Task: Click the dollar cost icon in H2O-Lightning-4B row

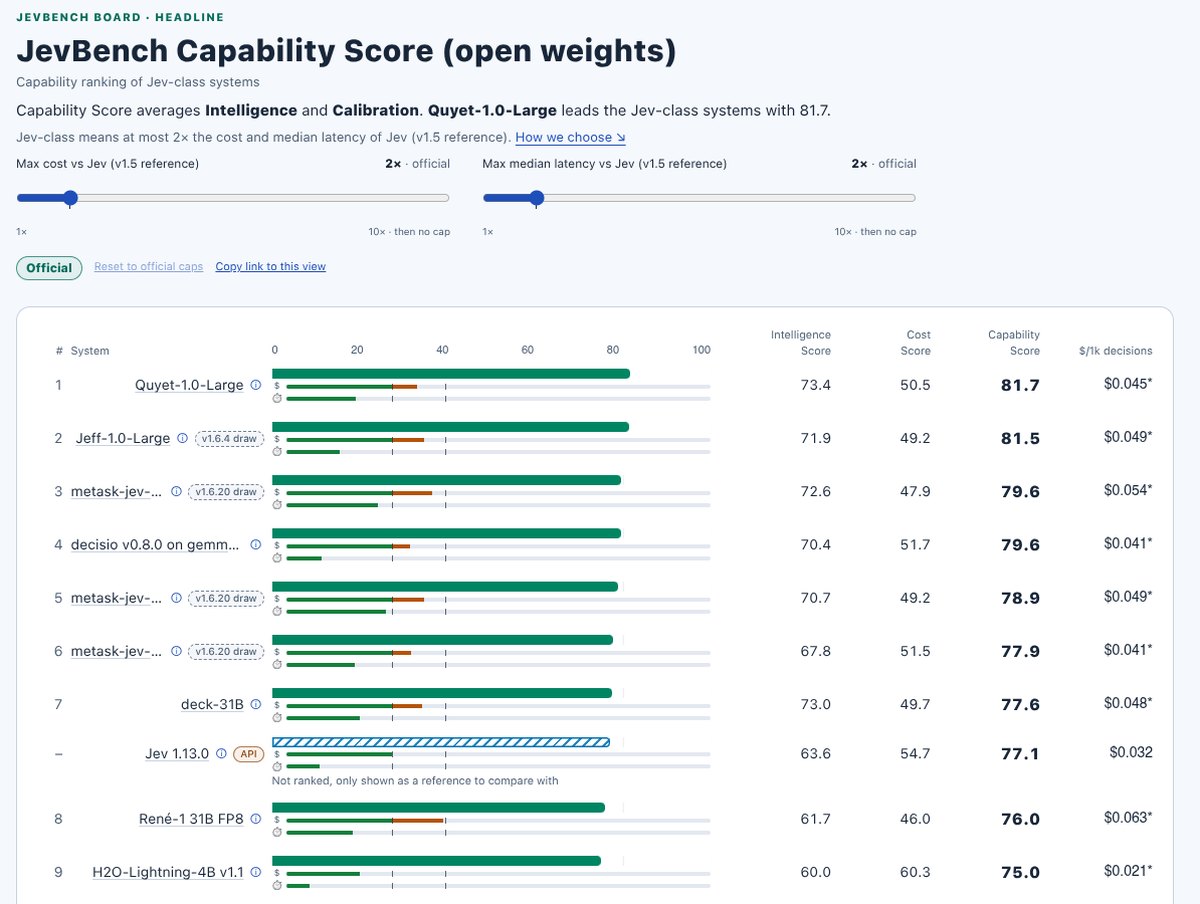Action: coord(277,872)
